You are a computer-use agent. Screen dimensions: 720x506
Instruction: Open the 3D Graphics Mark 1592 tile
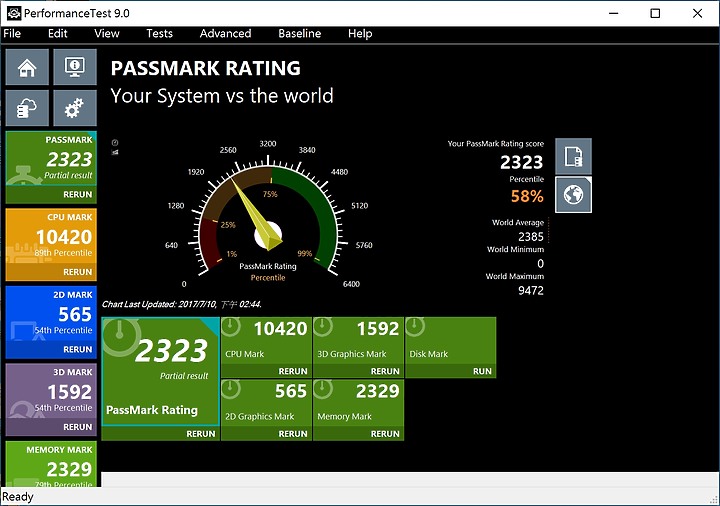pyautogui.click(x=359, y=341)
